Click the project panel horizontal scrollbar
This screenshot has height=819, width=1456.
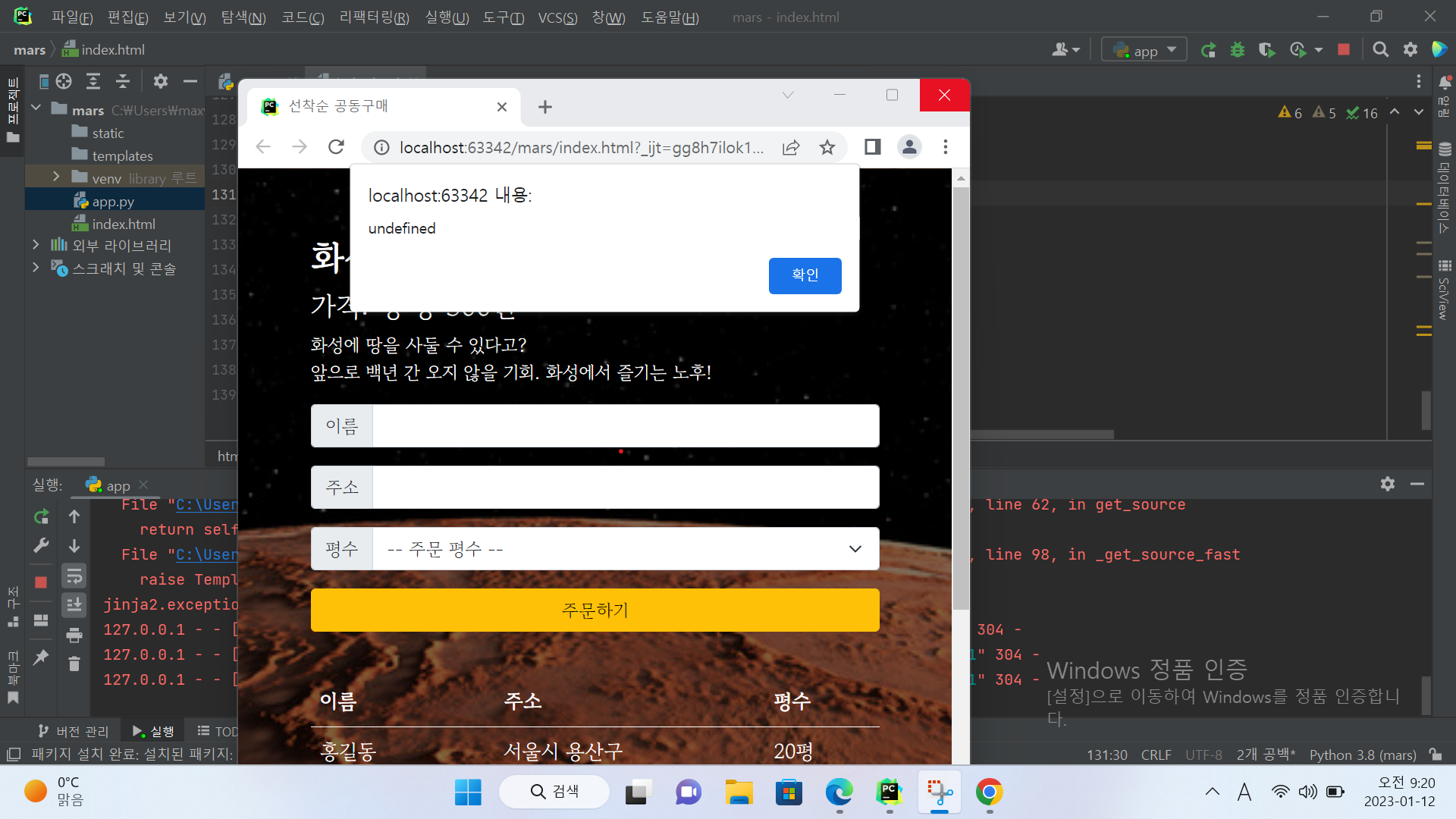[66, 462]
